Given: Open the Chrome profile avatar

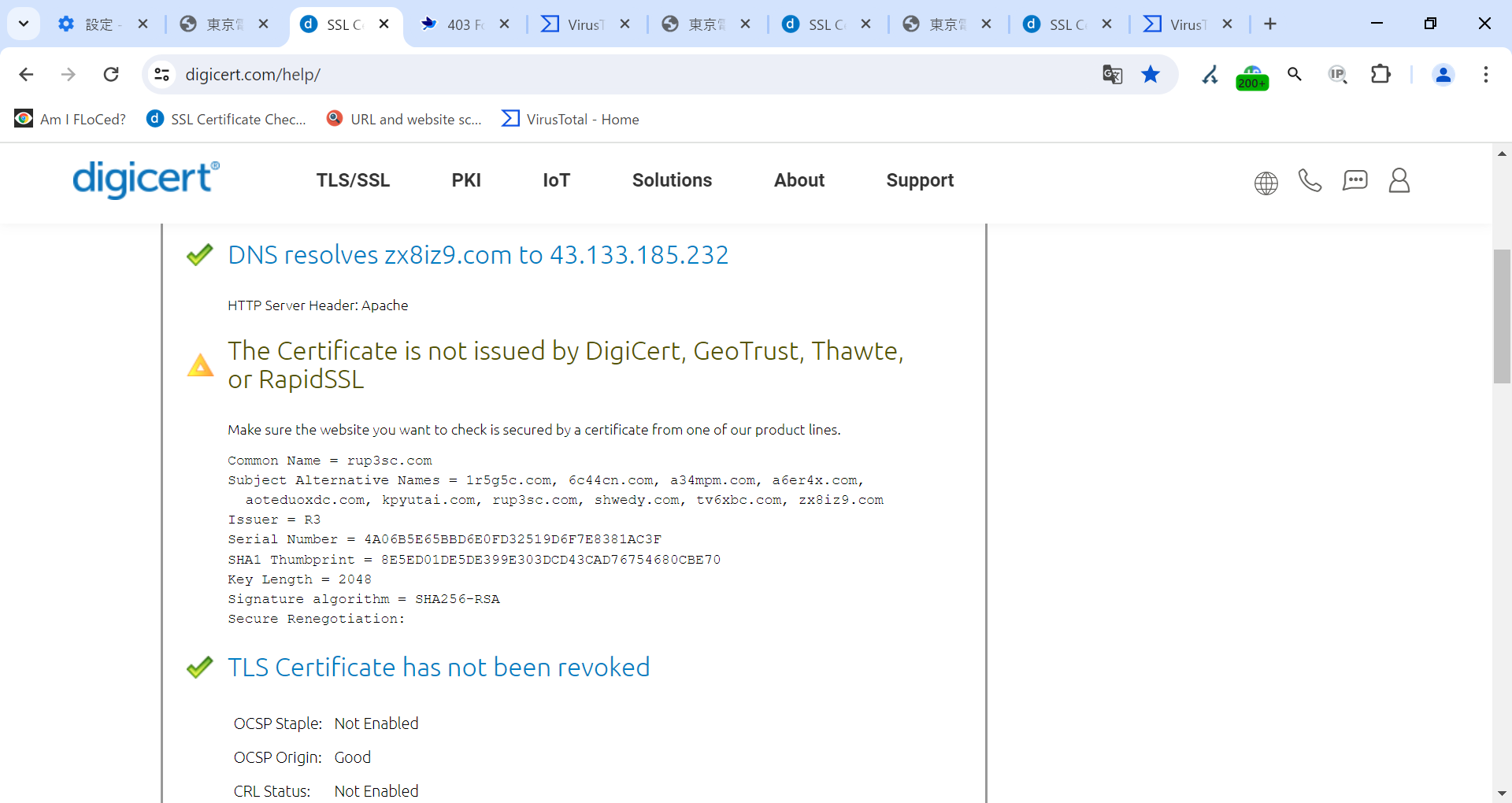Looking at the screenshot, I should tap(1443, 75).
